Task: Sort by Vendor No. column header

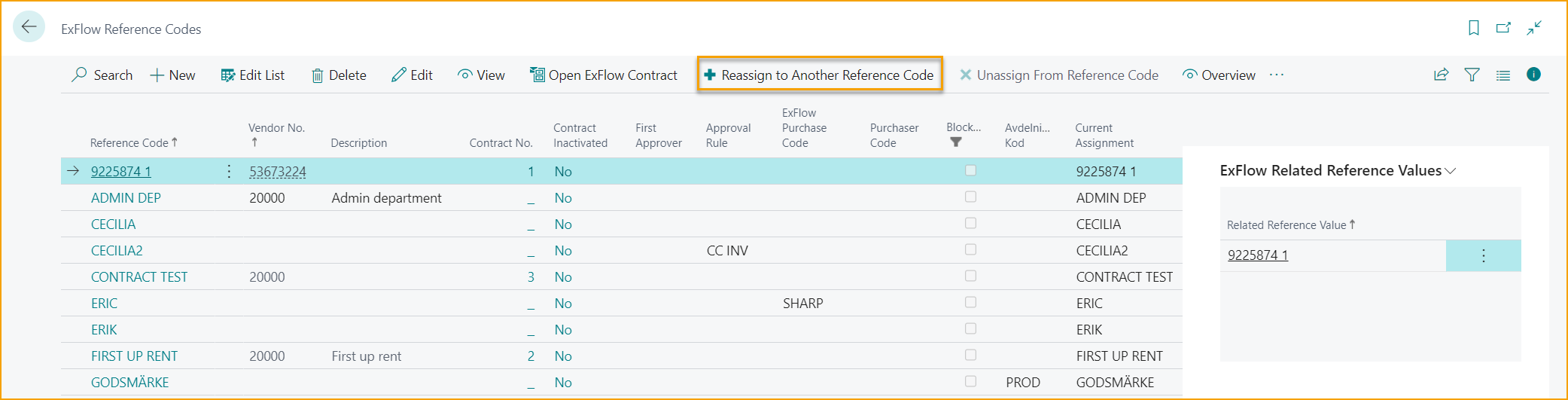Action: tap(276, 135)
